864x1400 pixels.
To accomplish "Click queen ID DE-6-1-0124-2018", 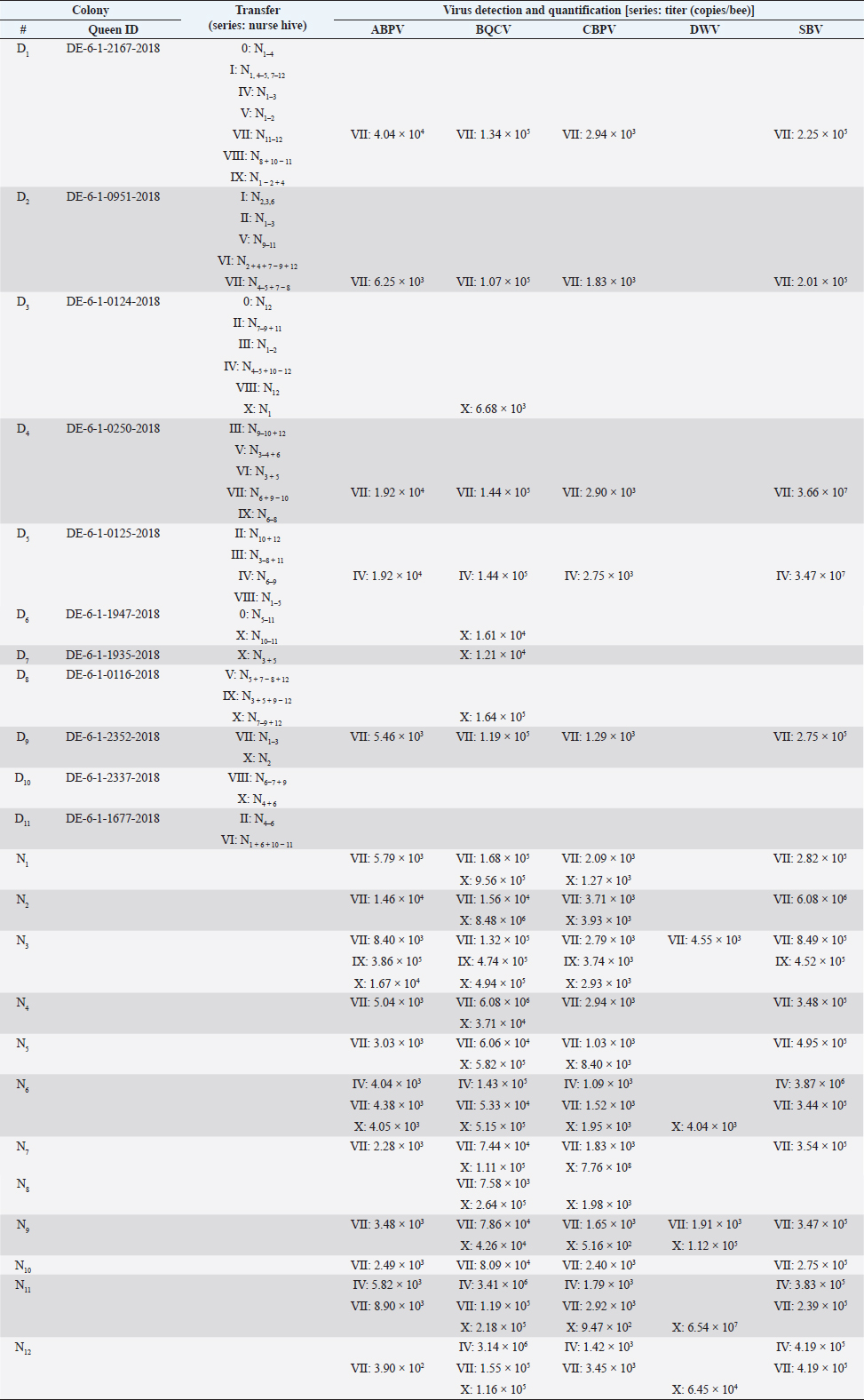I will pyautogui.click(x=113, y=301).
